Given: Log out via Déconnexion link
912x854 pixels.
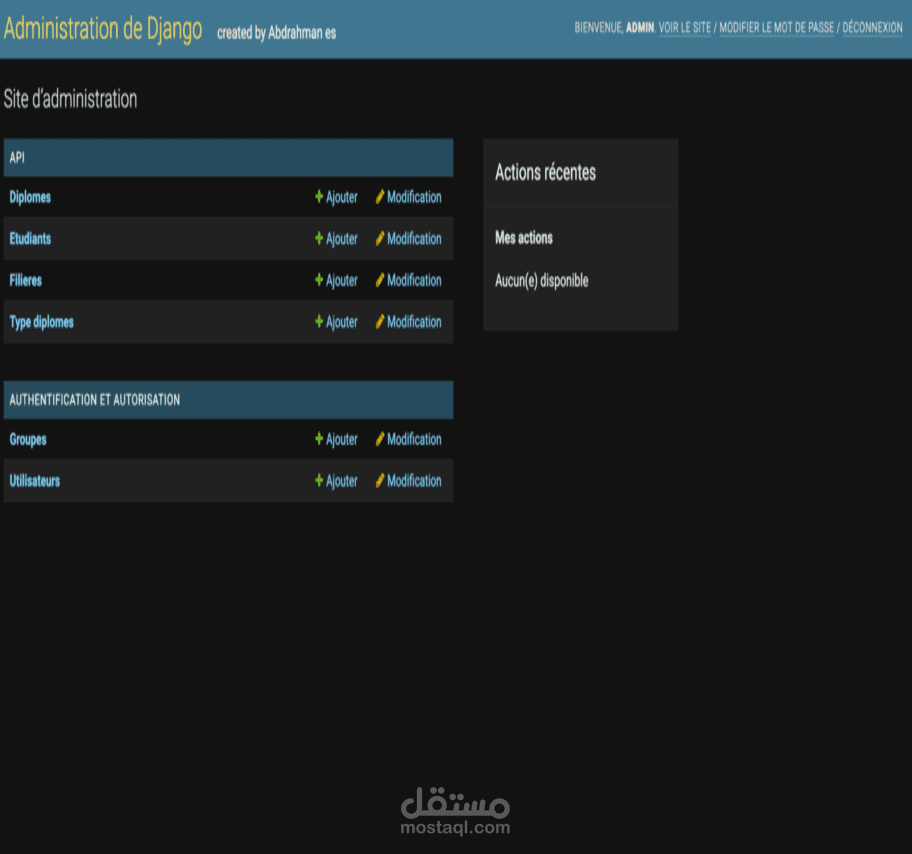Looking at the screenshot, I should [x=872, y=27].
